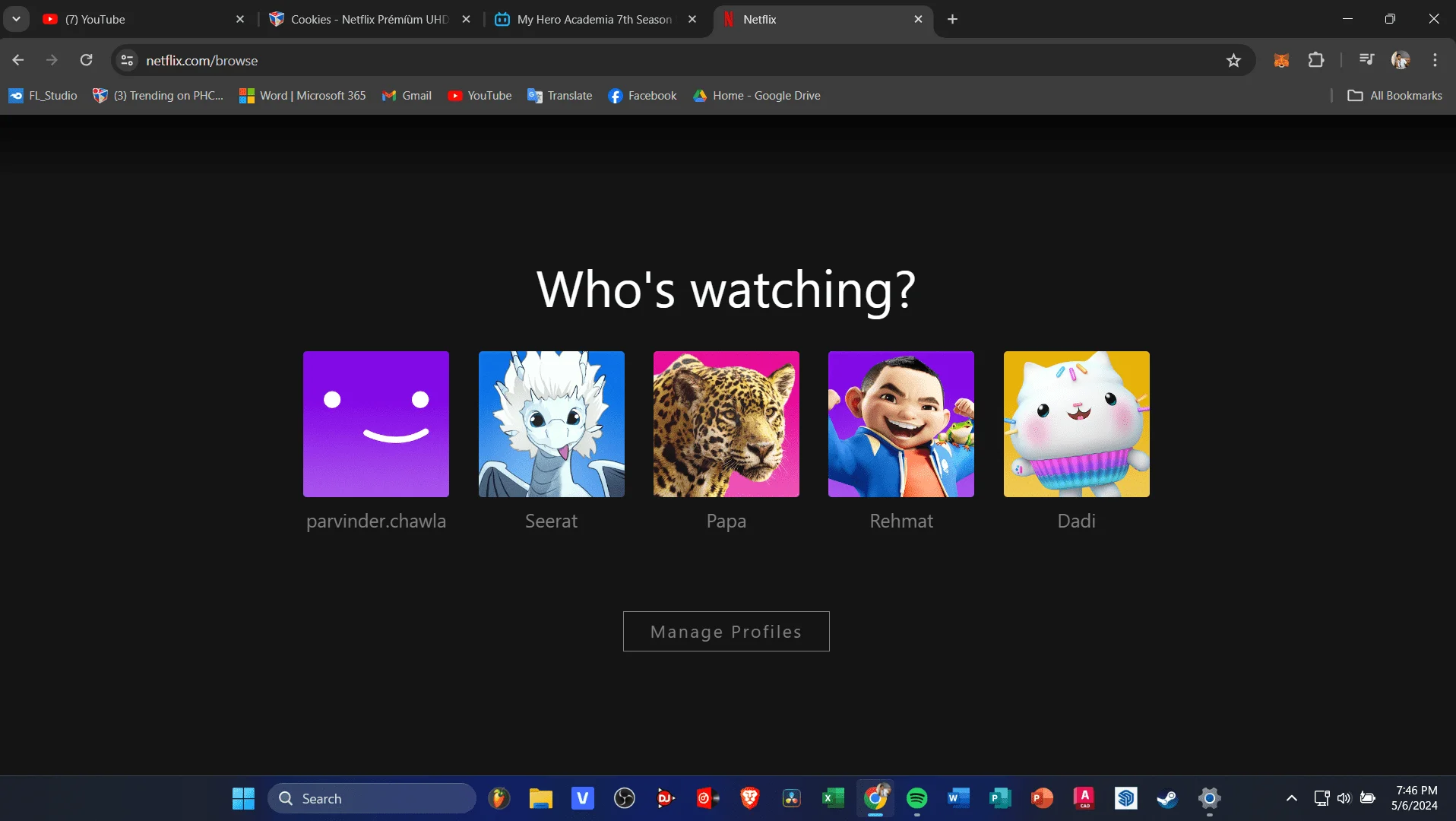Pick the Papa leopard profile avatar
Screen dimensions: 1456x821
726,424
